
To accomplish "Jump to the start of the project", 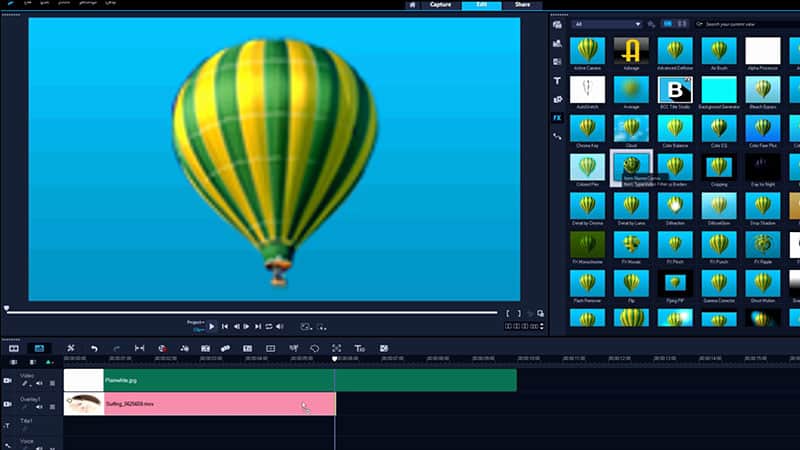I will point(225,327).
